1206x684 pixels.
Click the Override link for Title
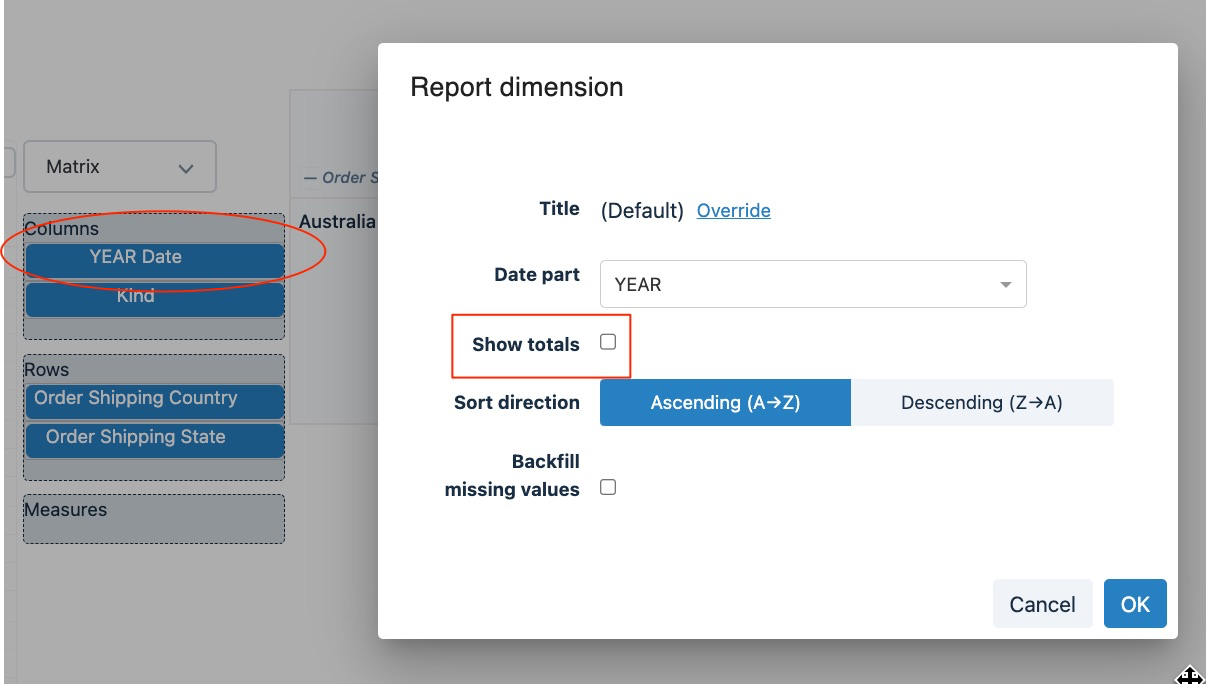tap(733, 210)
